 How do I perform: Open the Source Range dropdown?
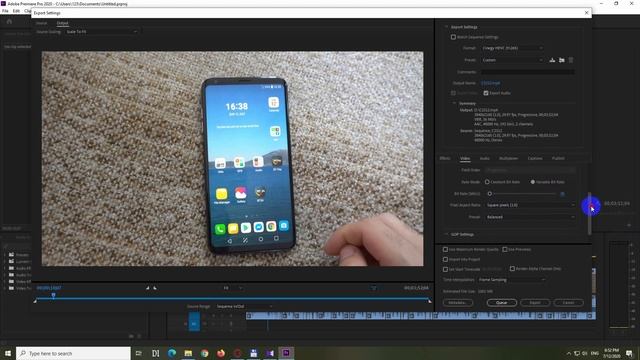tap(244, 307)
